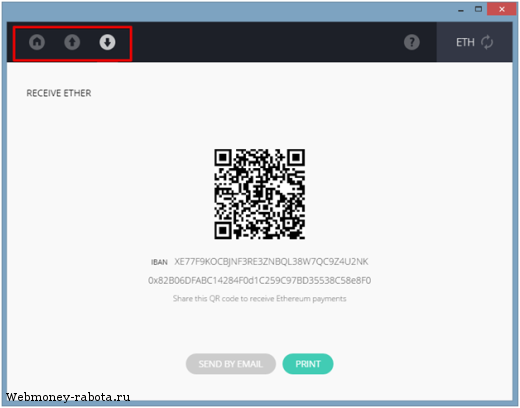Image resolution: width=520 pixels, height=408 pixels.
Task: Click the Send by Email button
Action: click(x=231, y=364)
